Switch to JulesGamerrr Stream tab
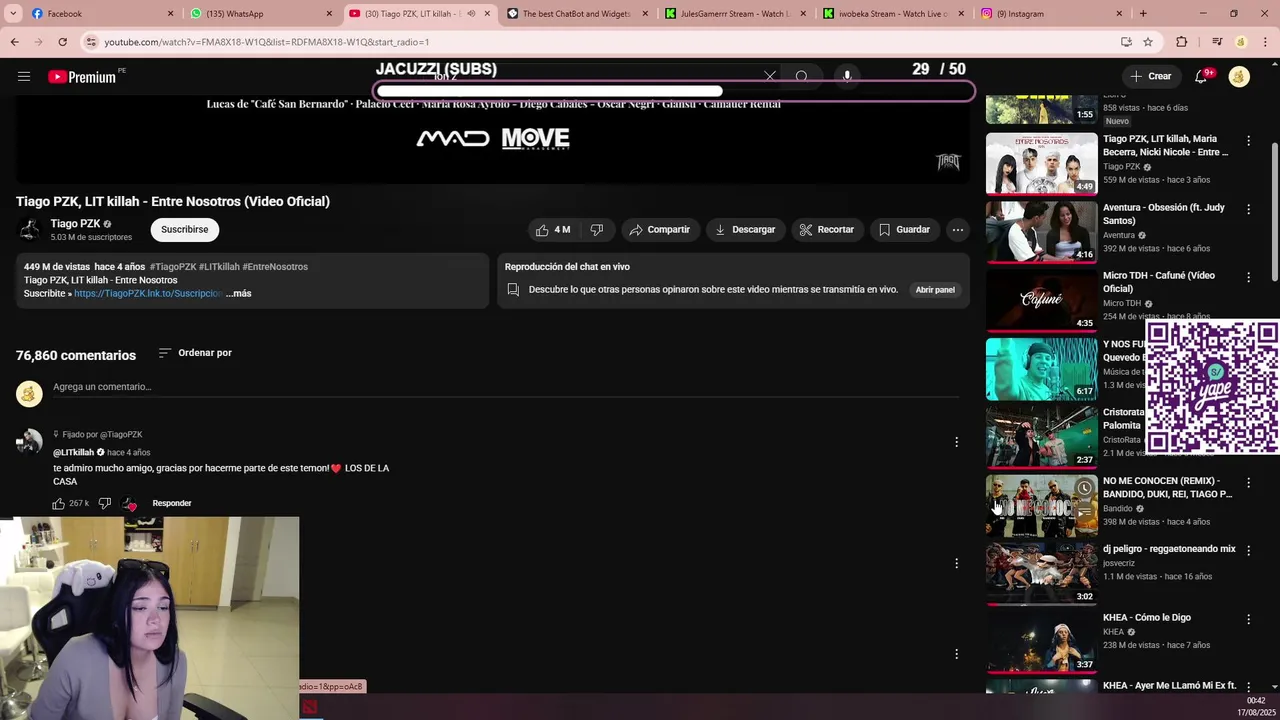 pyautogui.click(x=734, y=14)
